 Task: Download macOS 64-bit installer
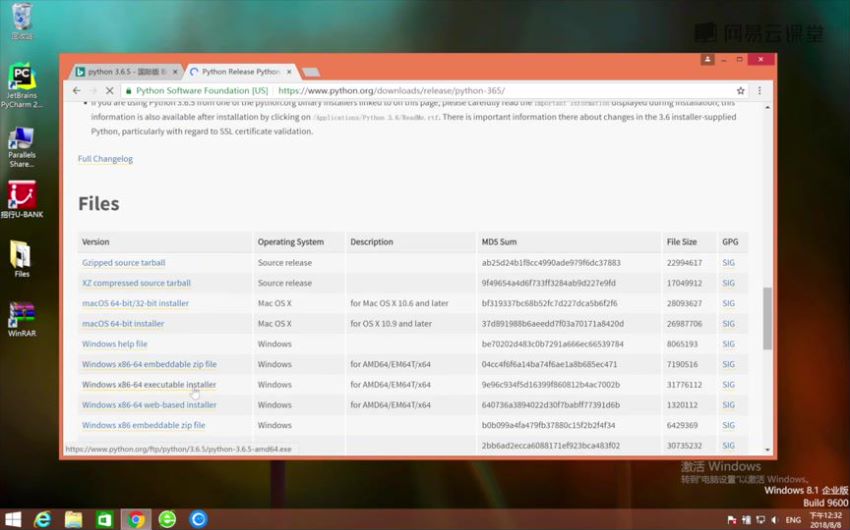pyautogui.click(x=123, y=324)
